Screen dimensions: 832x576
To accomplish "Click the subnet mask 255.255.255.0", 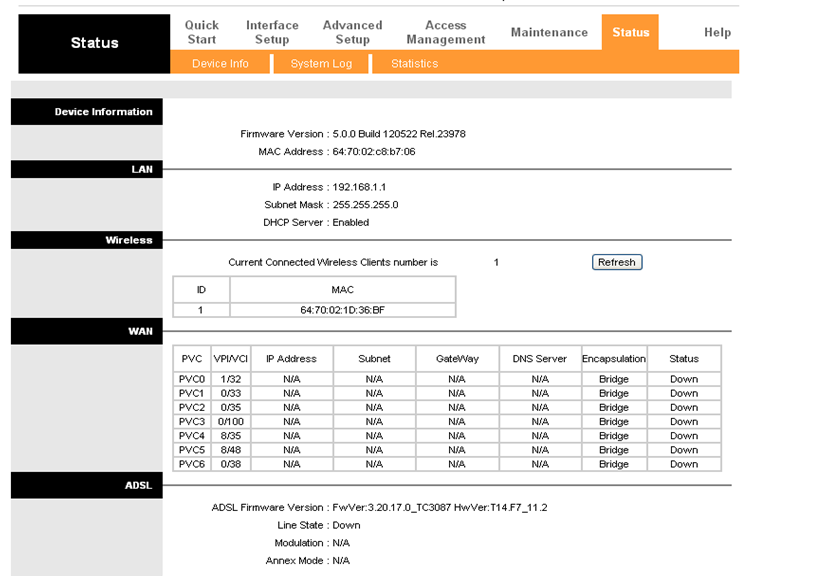I will point(365,205).
